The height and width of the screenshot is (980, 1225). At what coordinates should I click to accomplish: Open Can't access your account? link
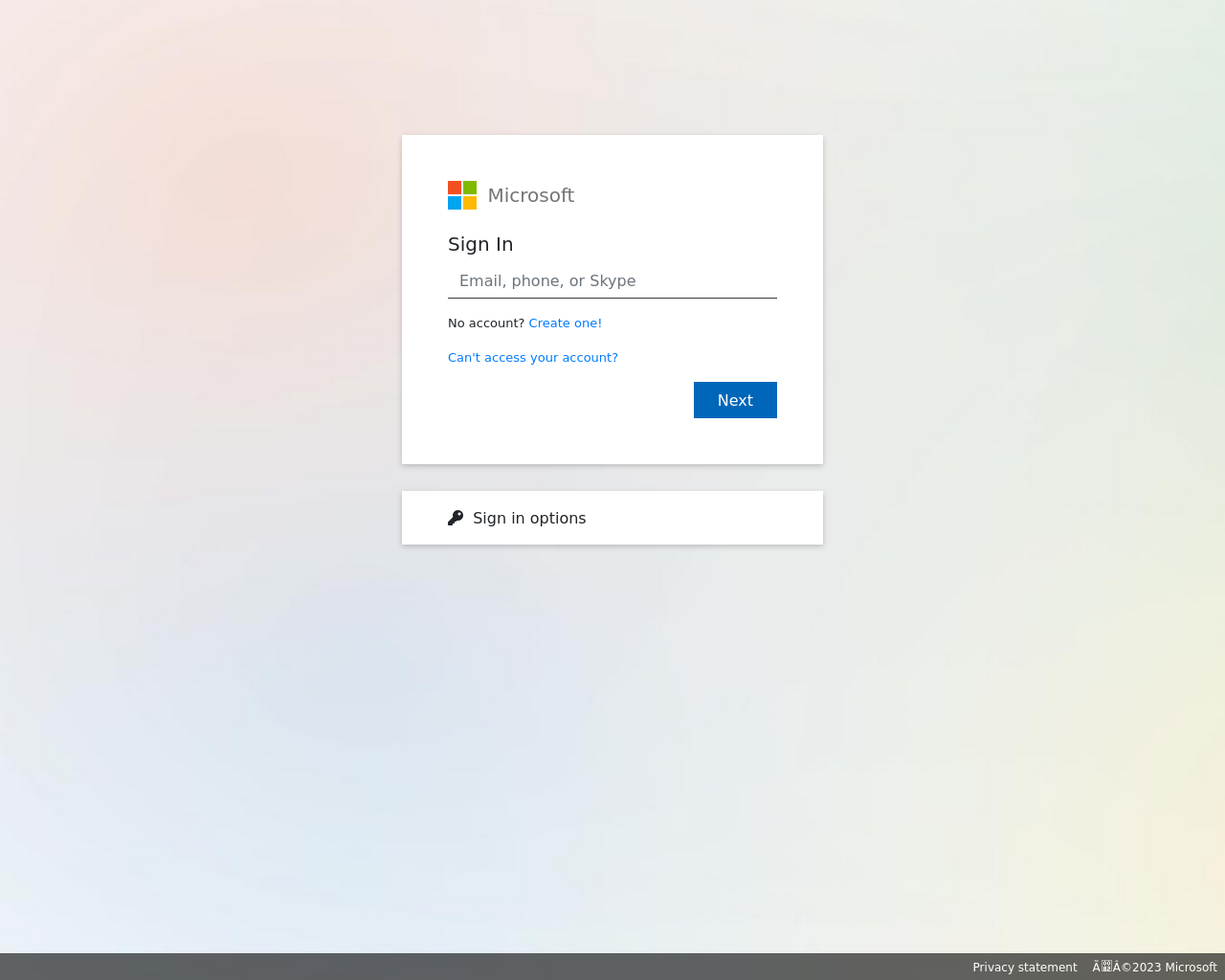pos(533,358)
